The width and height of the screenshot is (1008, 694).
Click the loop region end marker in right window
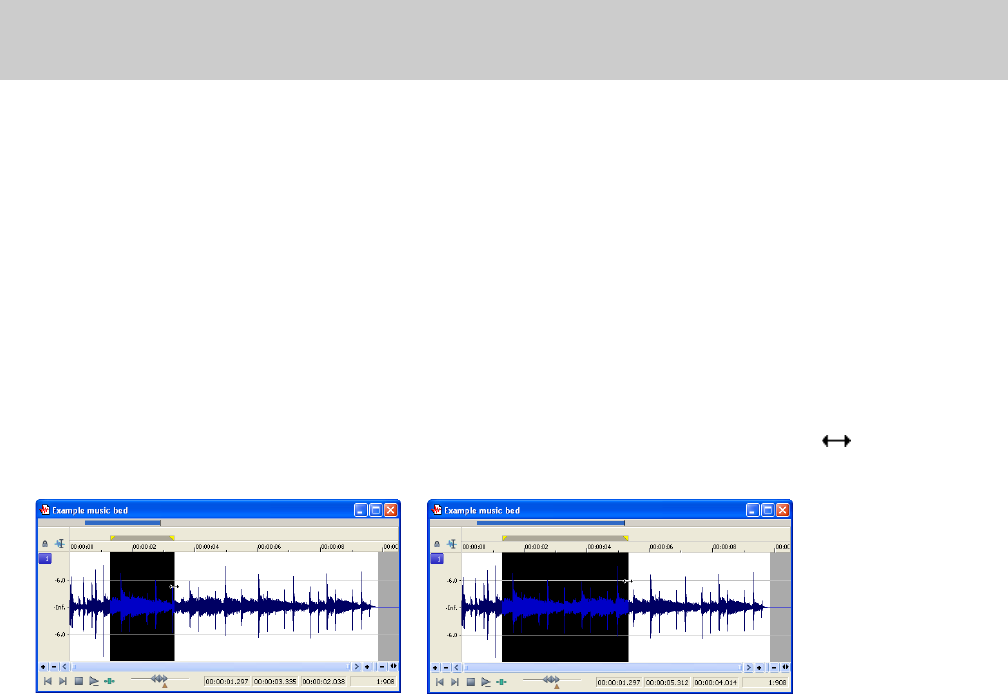[x=626, y=538]
